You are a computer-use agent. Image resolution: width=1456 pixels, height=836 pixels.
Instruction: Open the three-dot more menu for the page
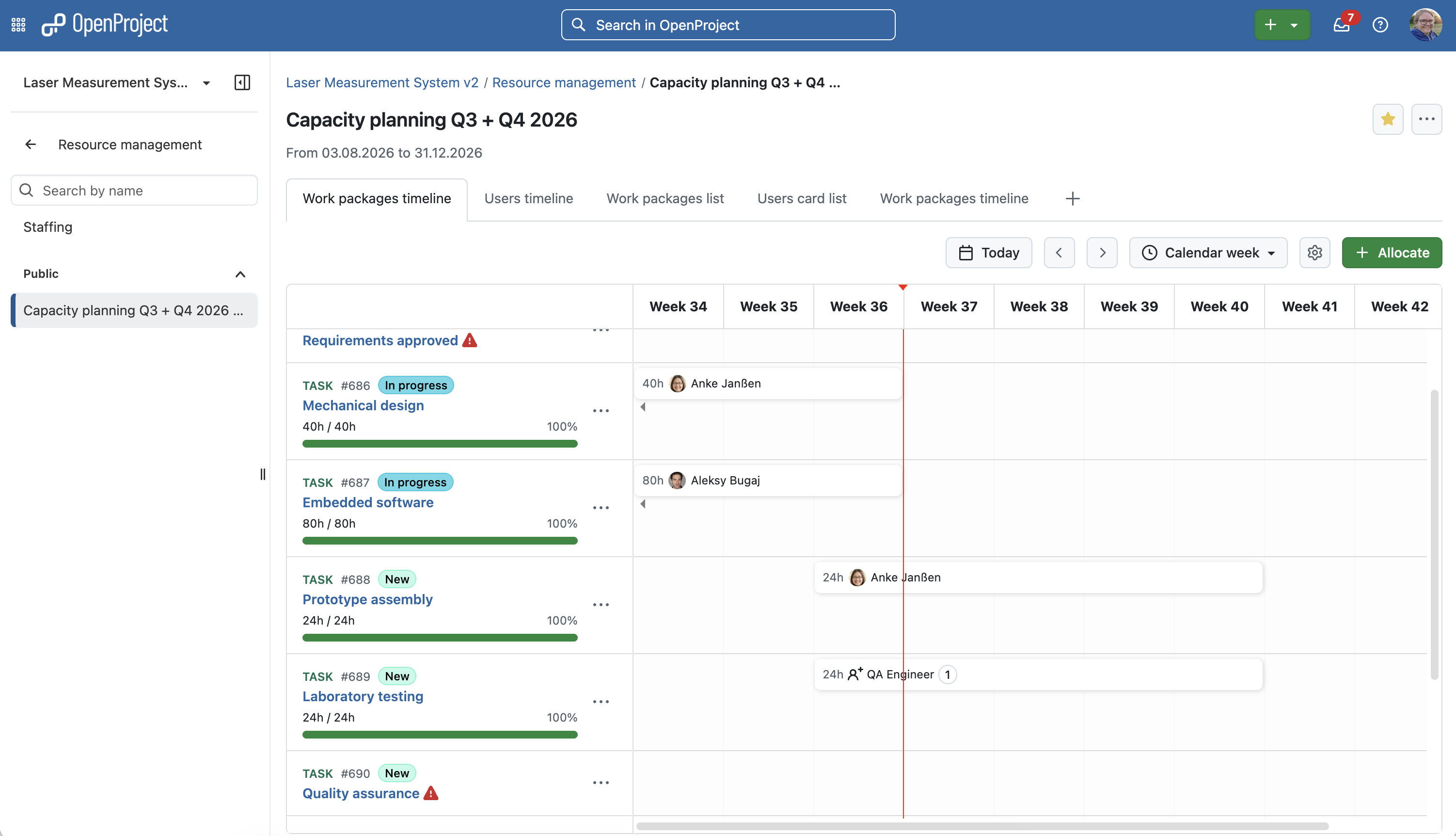(x=1427, y=119)
